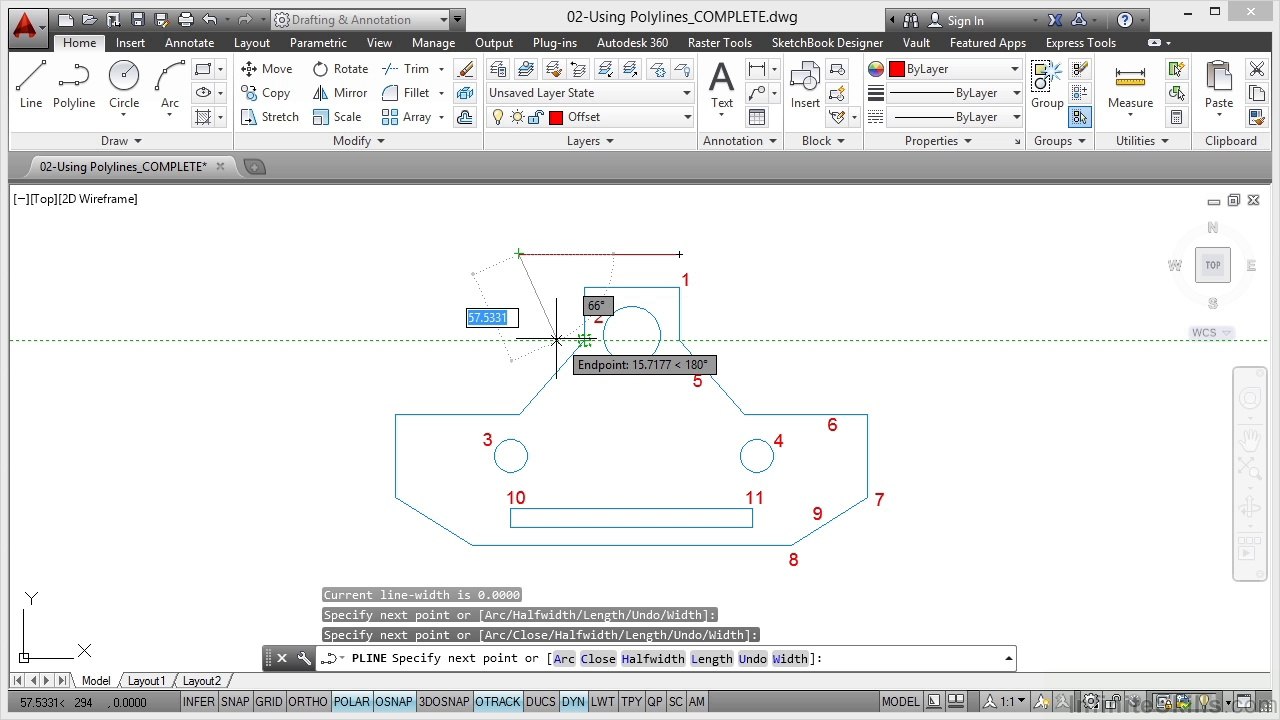
Task: Toggle OTRACK in status bar
Action: pos(497,702)
